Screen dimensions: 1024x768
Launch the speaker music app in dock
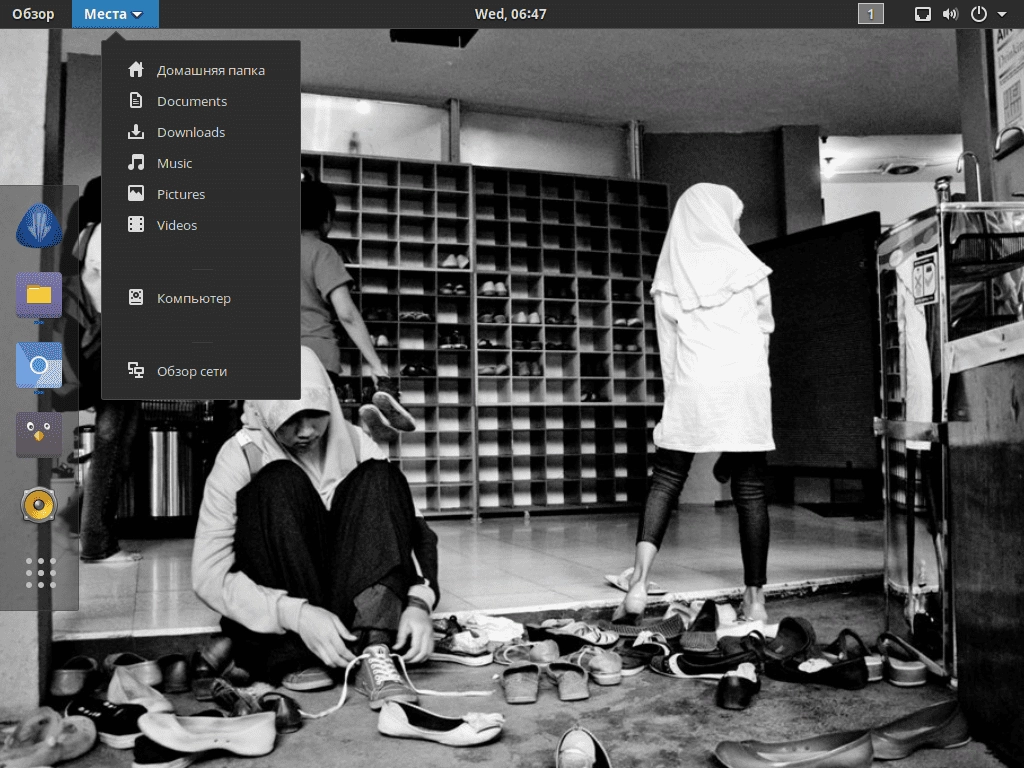pyautogui.click(x=39, y=505)
